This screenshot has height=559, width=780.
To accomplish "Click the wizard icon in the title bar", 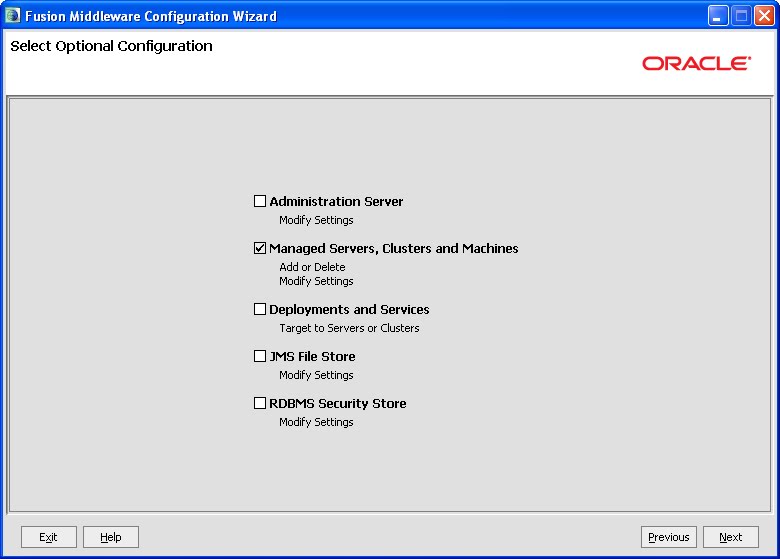I will 12,15.
